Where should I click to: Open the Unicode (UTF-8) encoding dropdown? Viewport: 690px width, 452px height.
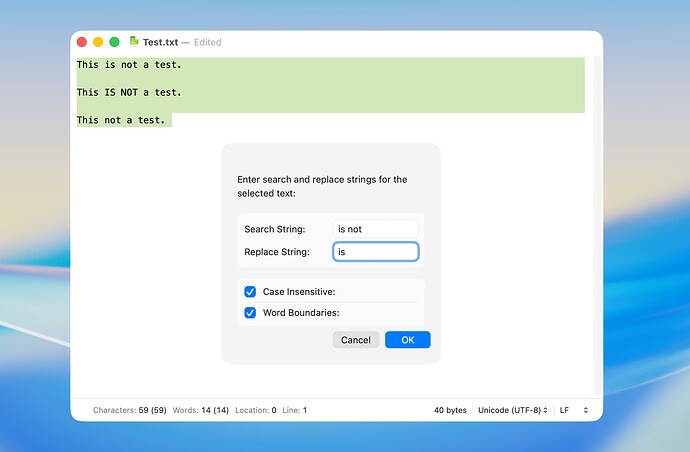tap(513, 410)
